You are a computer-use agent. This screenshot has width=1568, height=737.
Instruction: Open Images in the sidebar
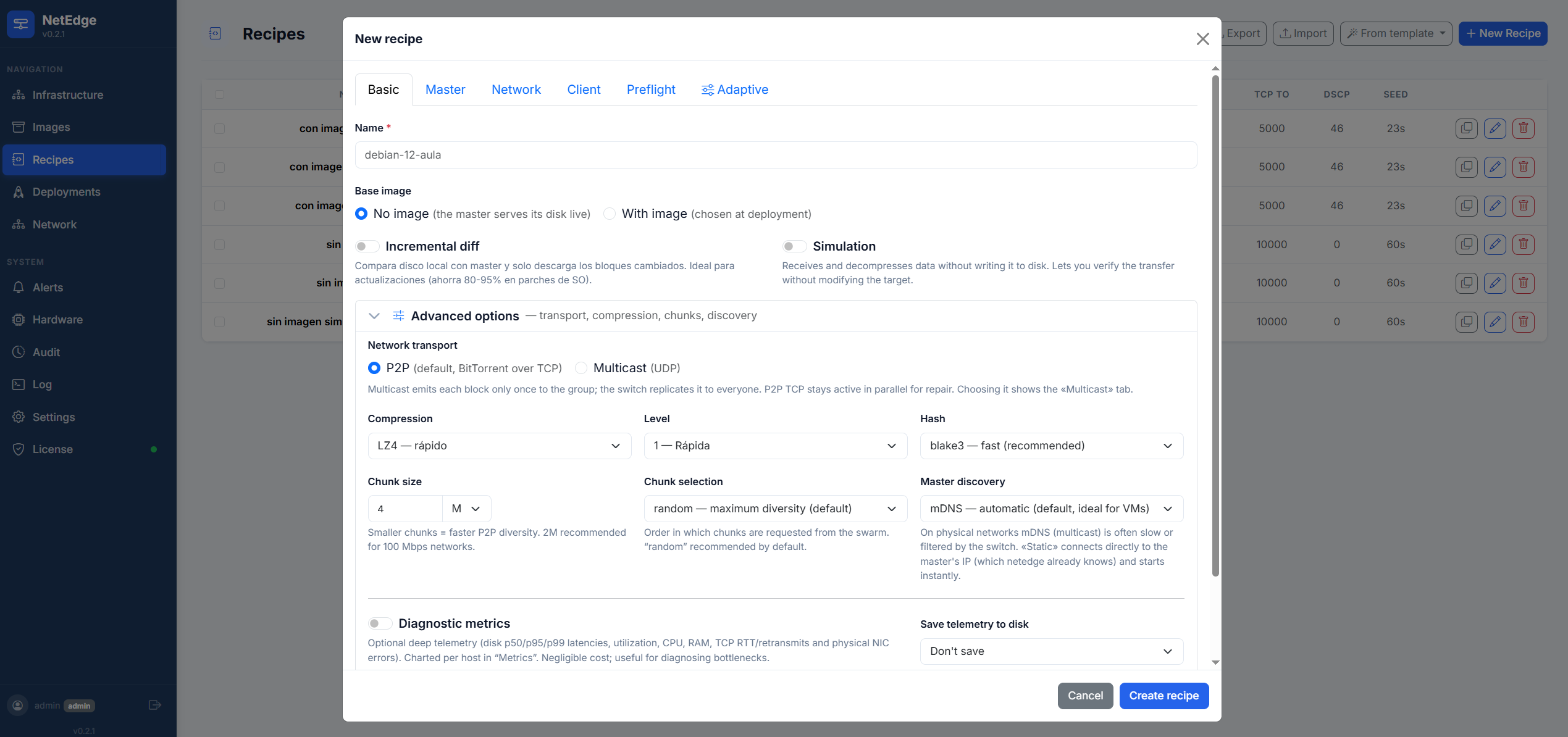coord(85,127)
